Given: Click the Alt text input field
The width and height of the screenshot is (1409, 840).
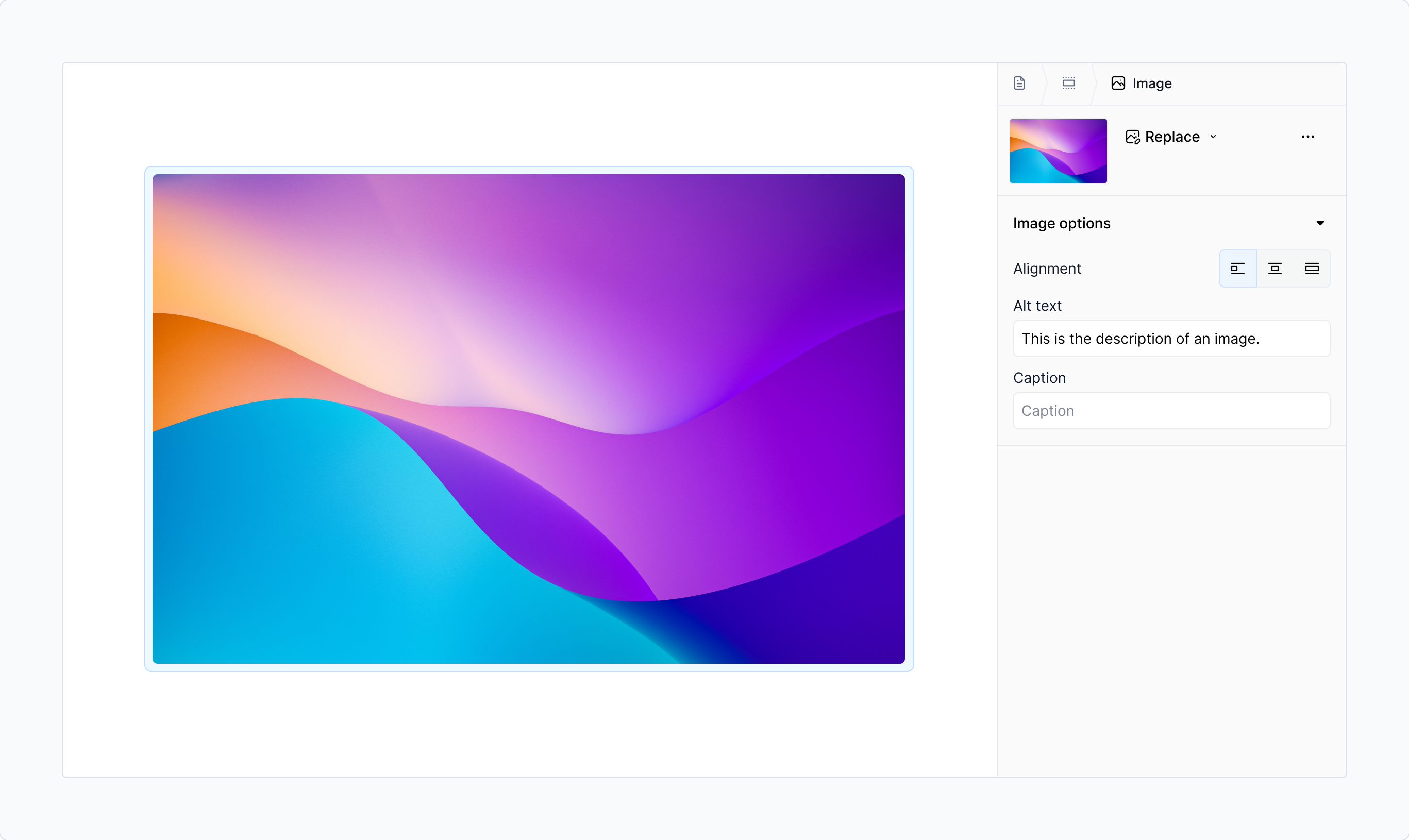Looking at the screenshot, I should point(1171,339).
